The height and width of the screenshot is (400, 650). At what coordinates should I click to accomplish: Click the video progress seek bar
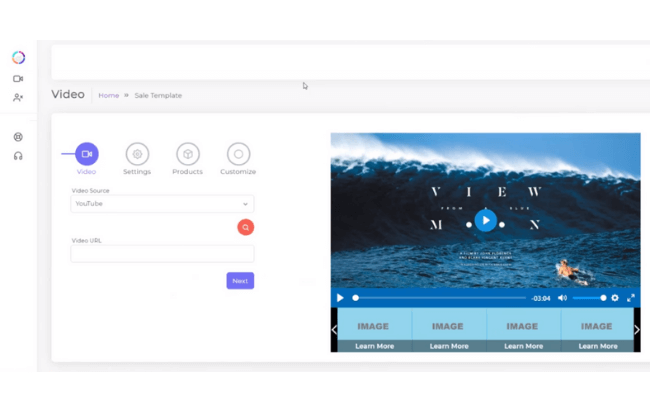[440, 298]
